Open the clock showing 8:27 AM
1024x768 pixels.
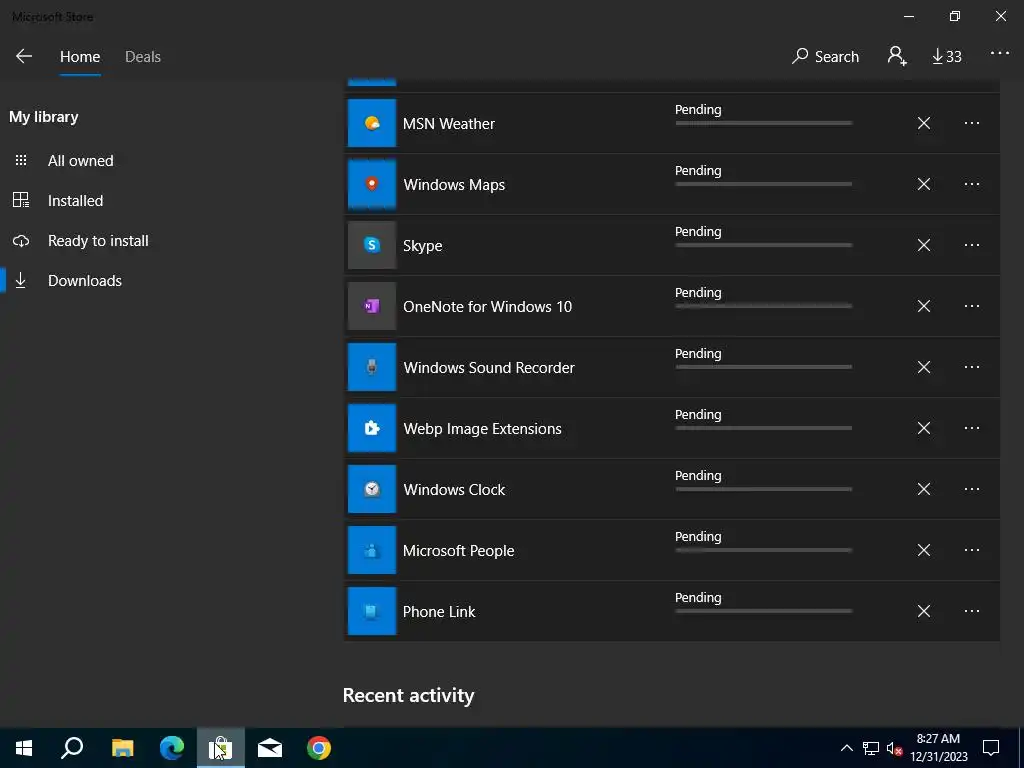[x=938, y=748]
